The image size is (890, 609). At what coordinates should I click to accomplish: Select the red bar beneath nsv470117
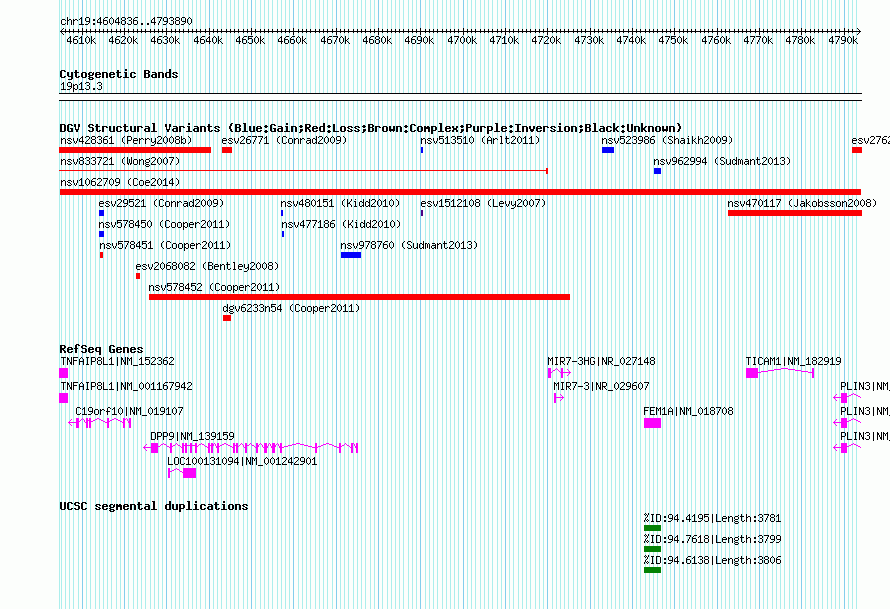pyautogui.click(x=795, y=213)
